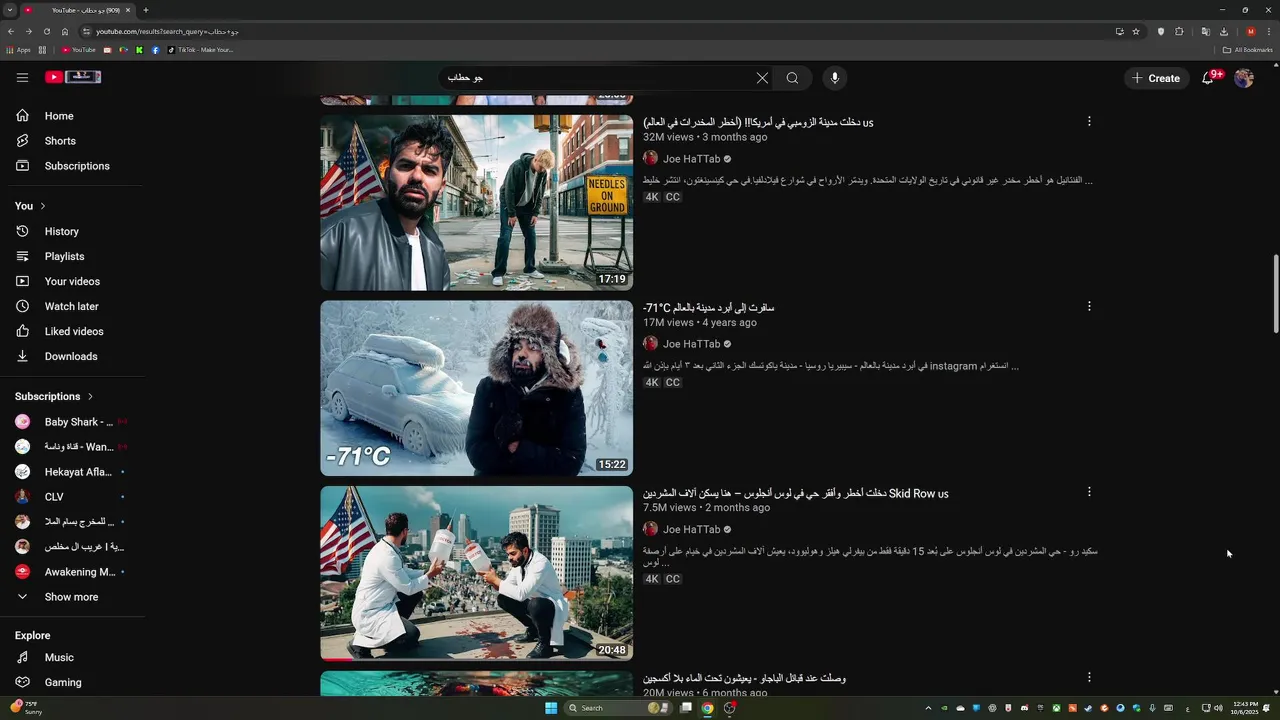The width and height of the screenshot is (1280, 720).
Task: Open a new browser tab
Action: point(146,10)
